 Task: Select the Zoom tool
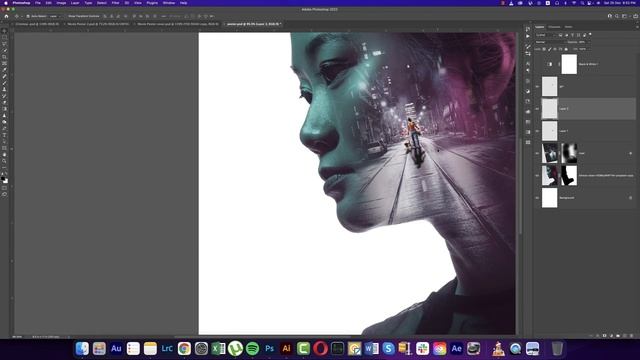point(4,161)
